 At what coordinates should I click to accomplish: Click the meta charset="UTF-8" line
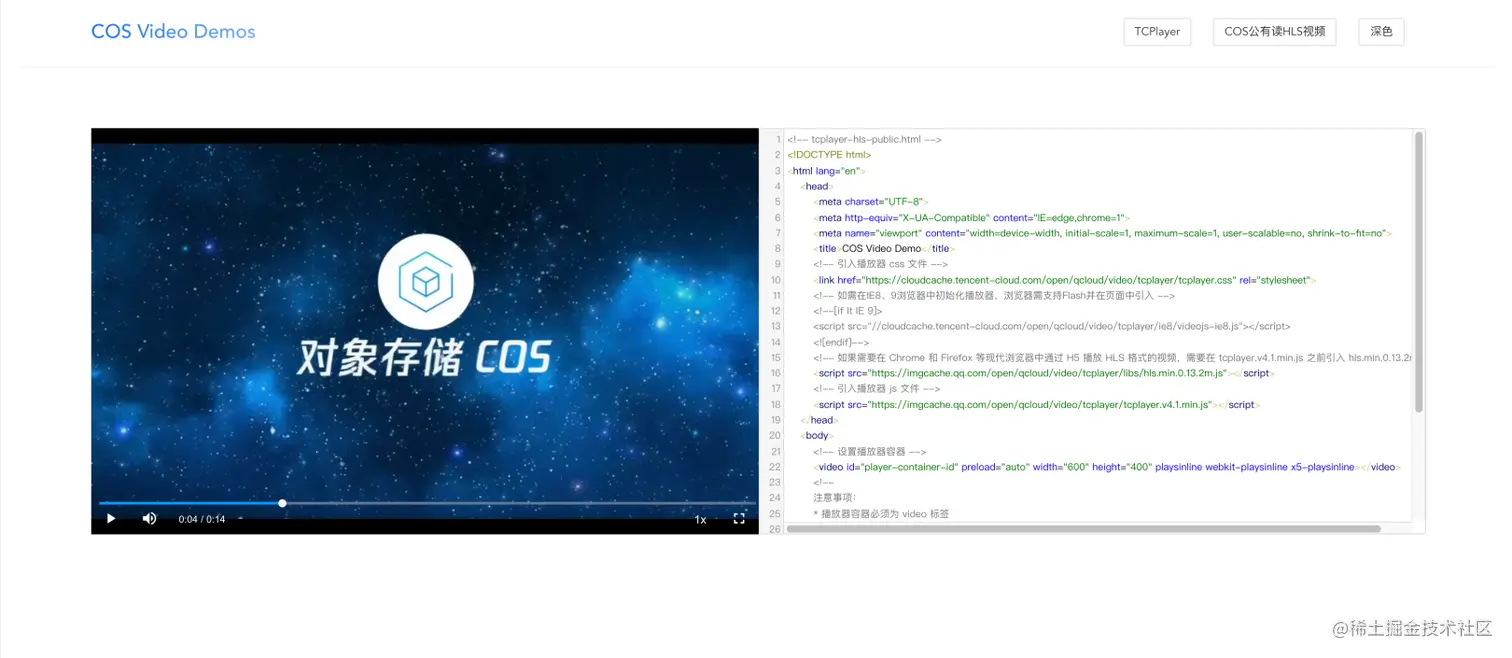click(x=872, y=202)
